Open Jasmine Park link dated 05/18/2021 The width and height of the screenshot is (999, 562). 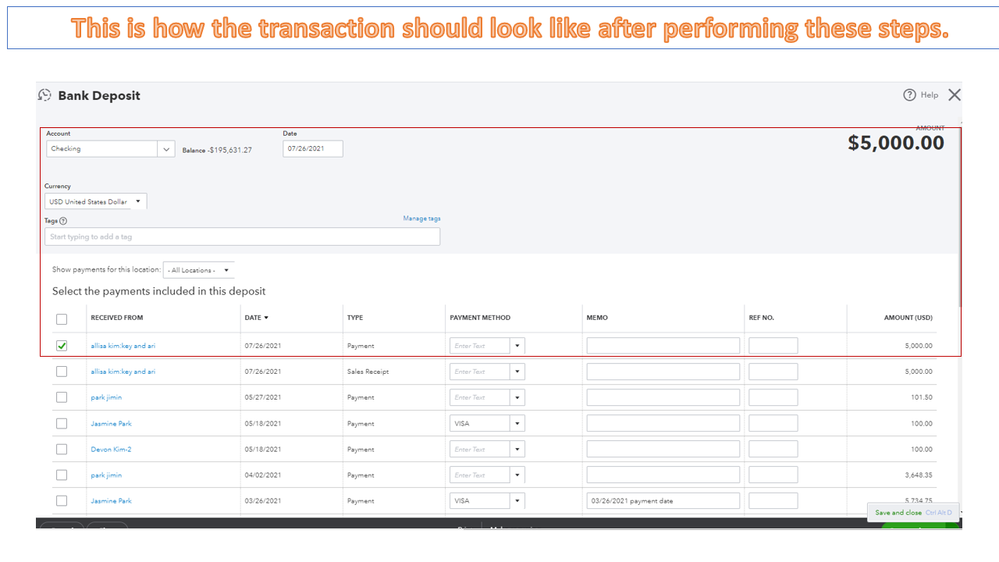(111, 424)
